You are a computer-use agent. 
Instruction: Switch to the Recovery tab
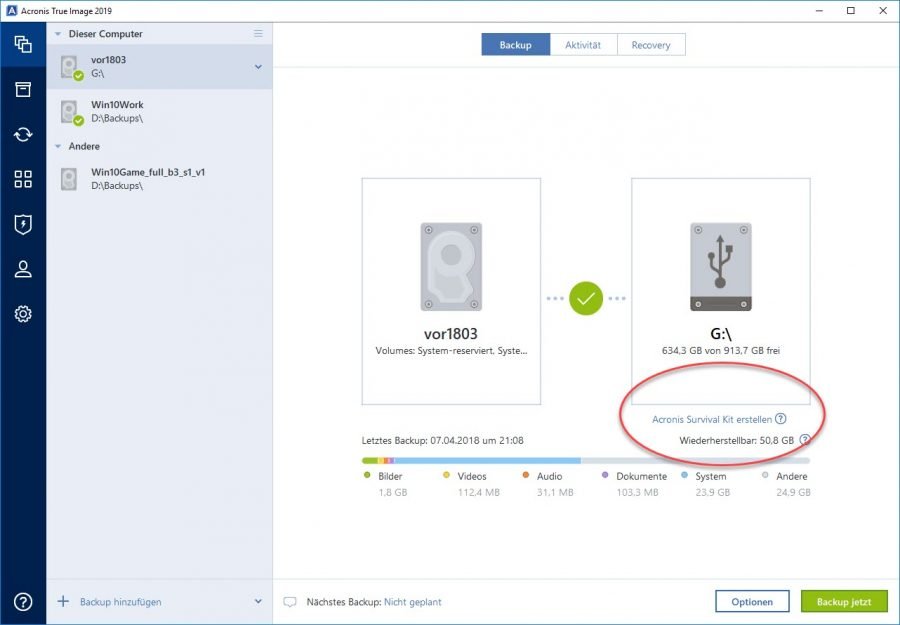pyautogui.click(x=651, y=44)
